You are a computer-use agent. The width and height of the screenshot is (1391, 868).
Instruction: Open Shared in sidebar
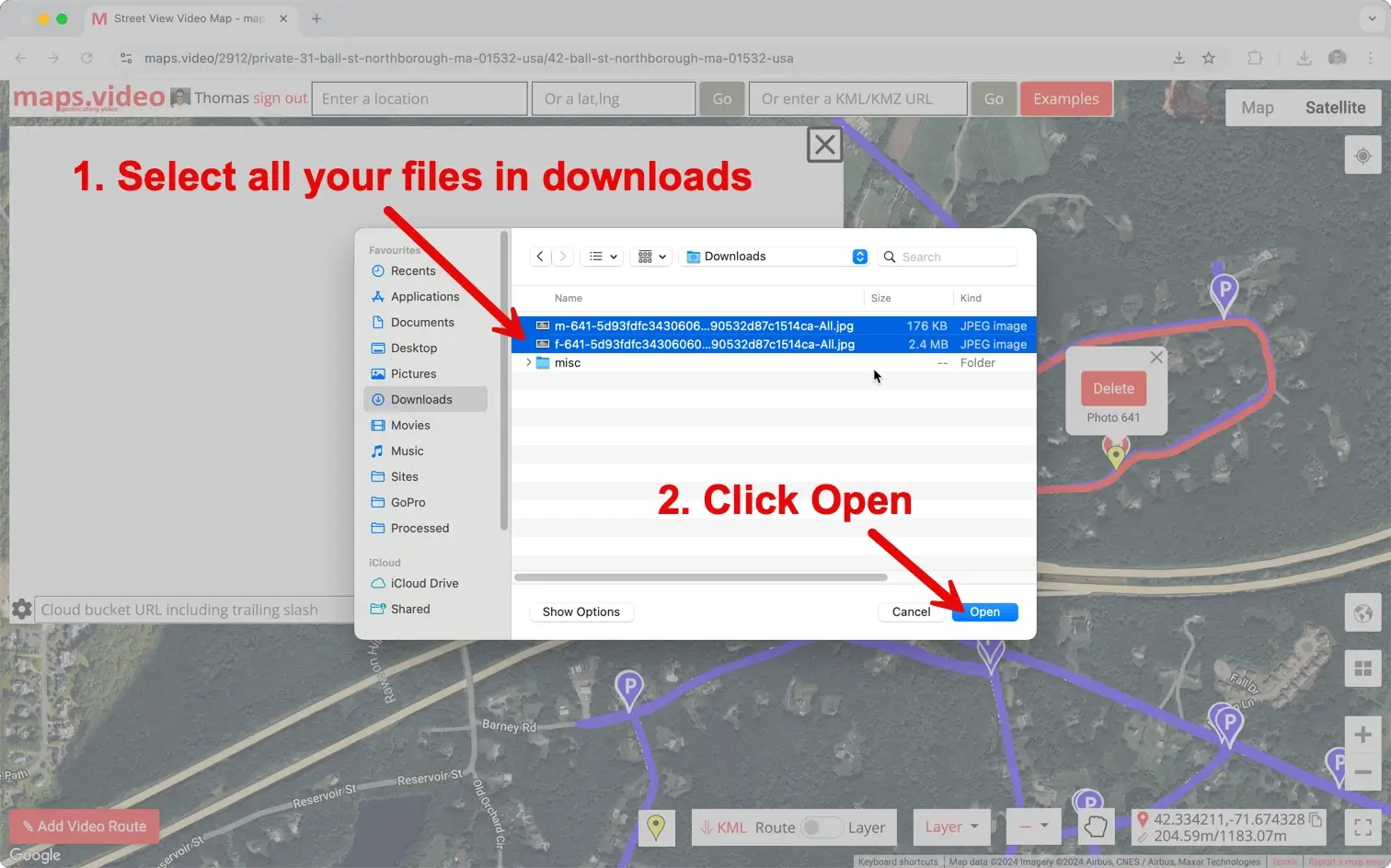[x=425, y=609]
